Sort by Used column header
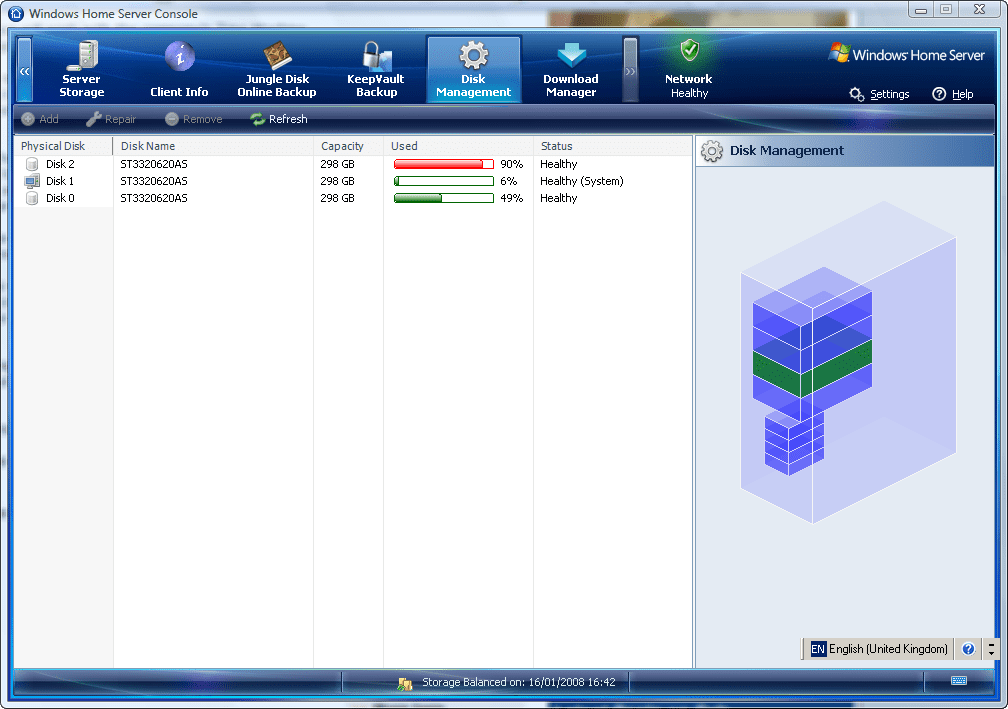1008x709 pixels. point(458,146)
